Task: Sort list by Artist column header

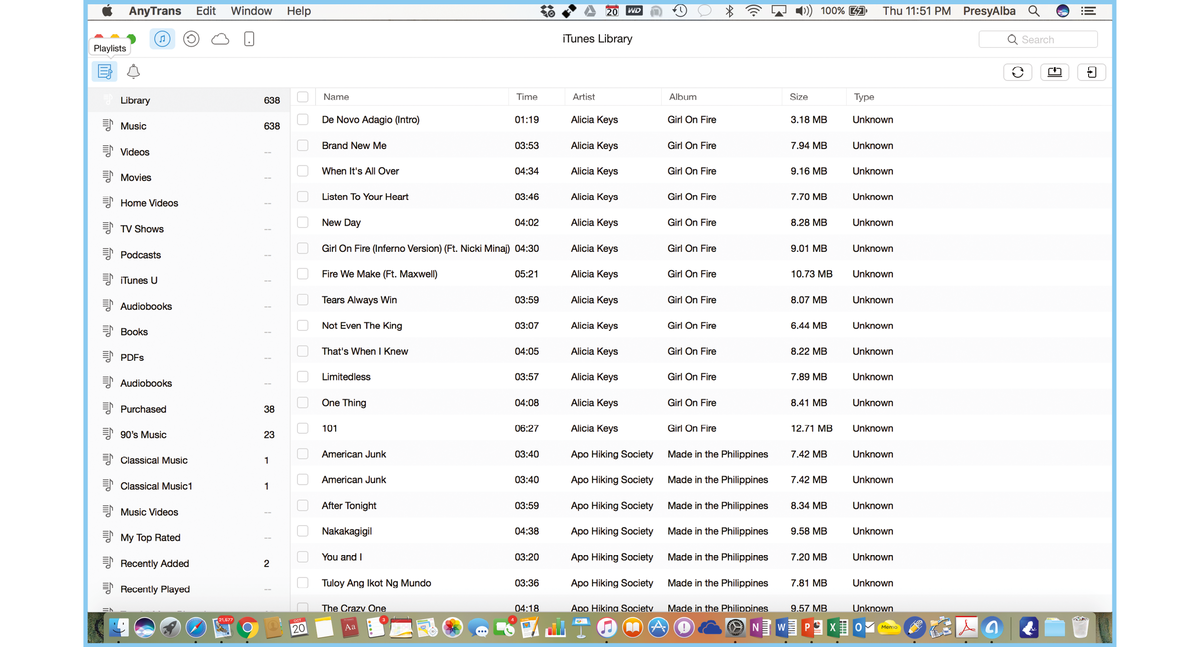Action: point(584,97)
